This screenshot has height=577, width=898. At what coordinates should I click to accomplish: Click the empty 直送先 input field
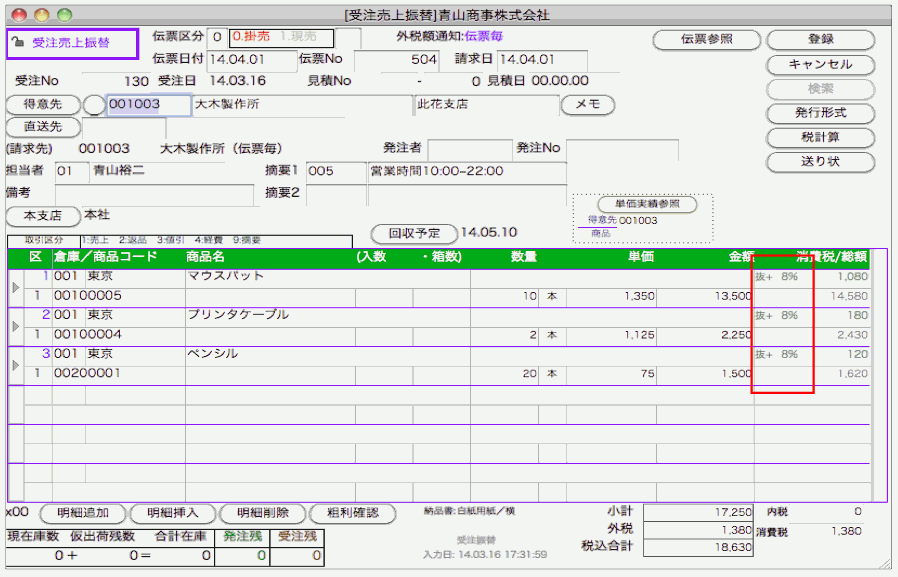124,127
